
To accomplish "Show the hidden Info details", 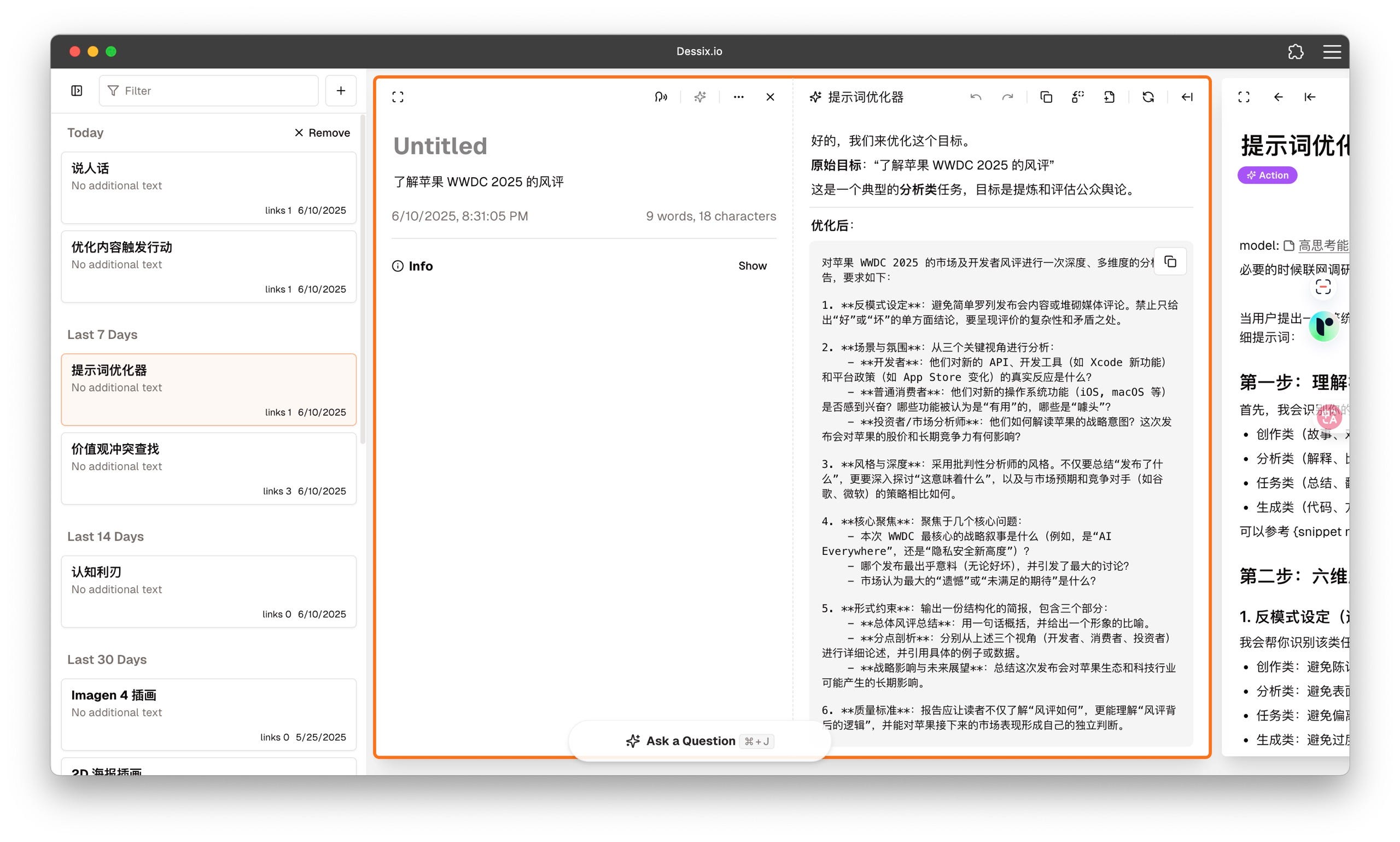I will tap(752, 265).
